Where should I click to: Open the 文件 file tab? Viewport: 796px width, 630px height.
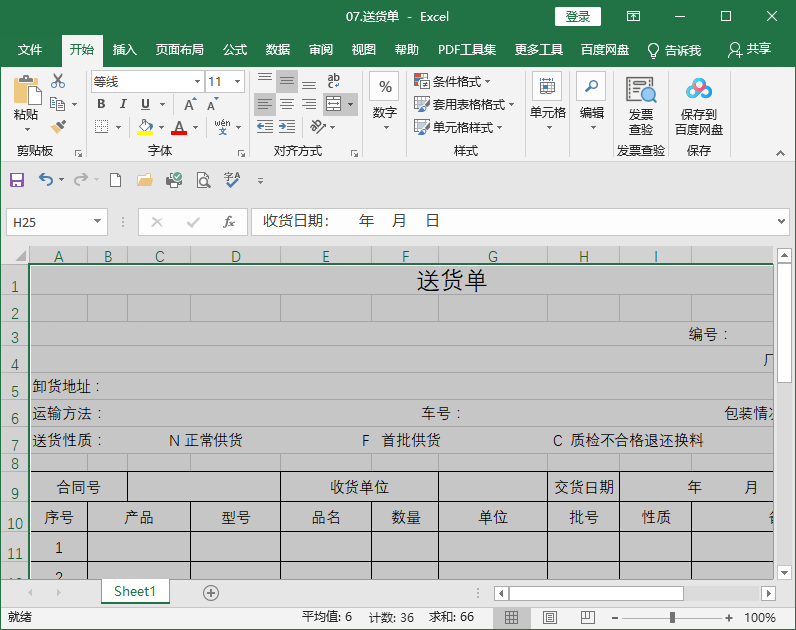click(30, 50)
